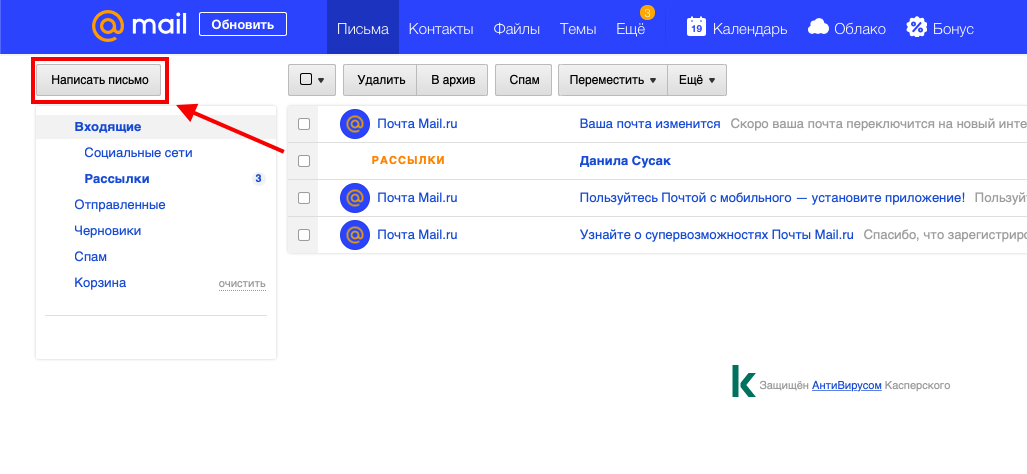Expand the toolbar Ещё dropdown

tap(697, 80)
